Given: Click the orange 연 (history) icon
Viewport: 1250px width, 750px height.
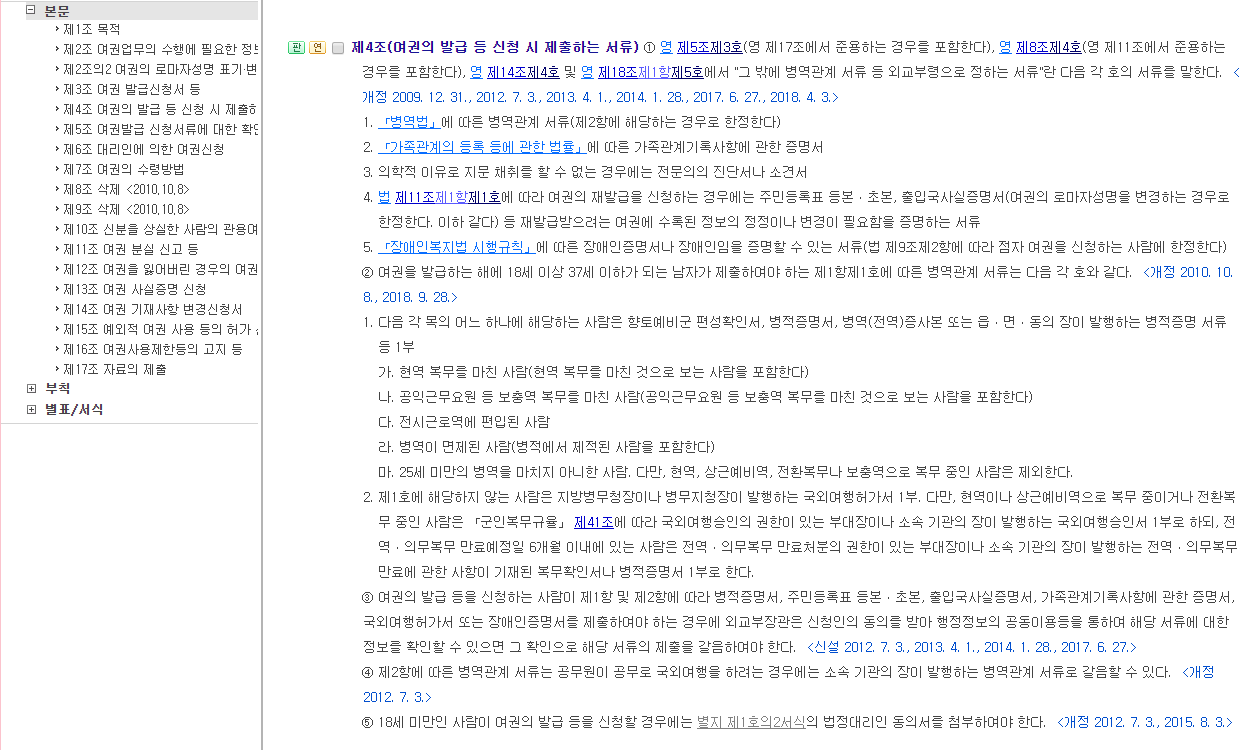Looking at the screenshot, I should (x=317, y=47).
